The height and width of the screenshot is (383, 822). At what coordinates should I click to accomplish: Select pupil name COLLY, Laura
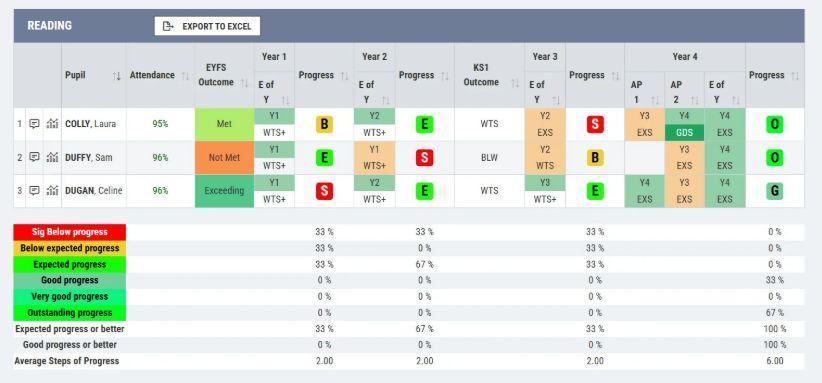coord(91,124)
